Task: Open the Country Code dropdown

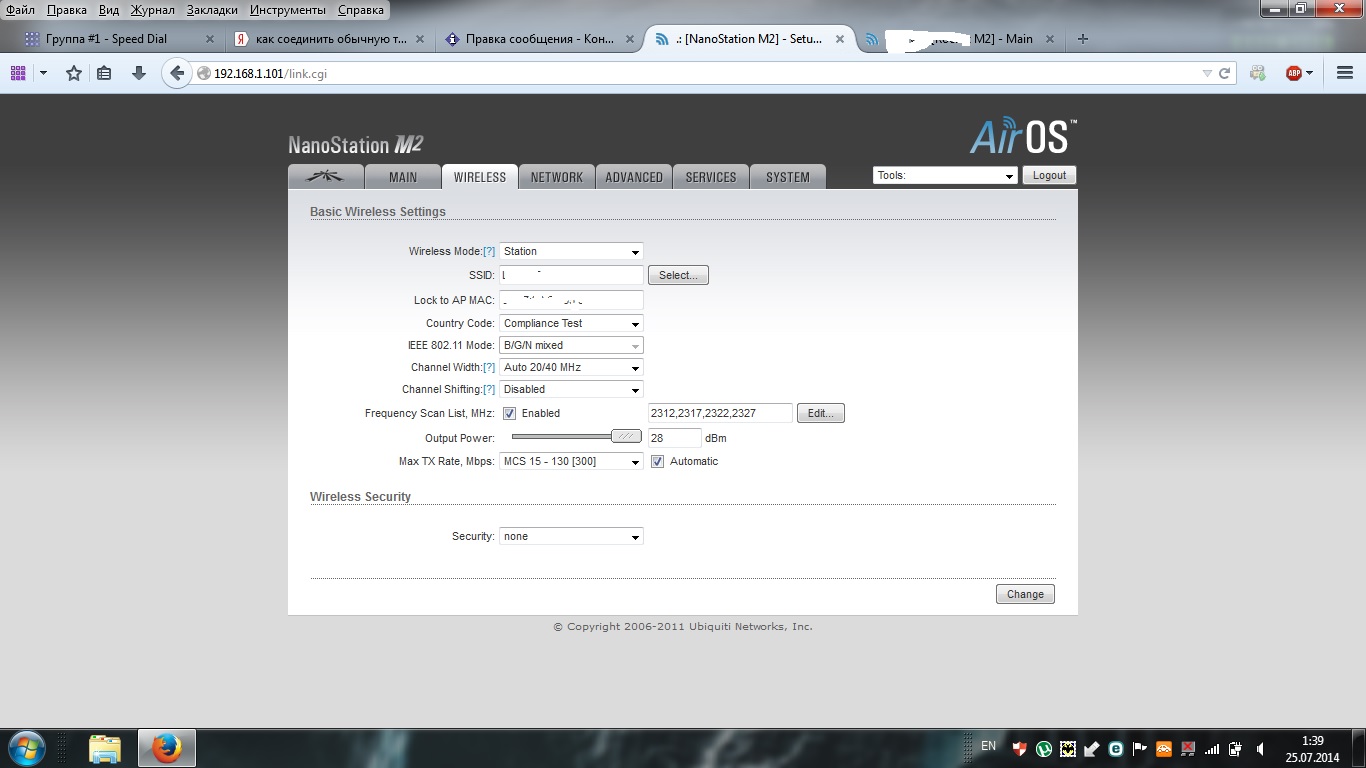Action: pyautogui.click(x=571, y=324)
